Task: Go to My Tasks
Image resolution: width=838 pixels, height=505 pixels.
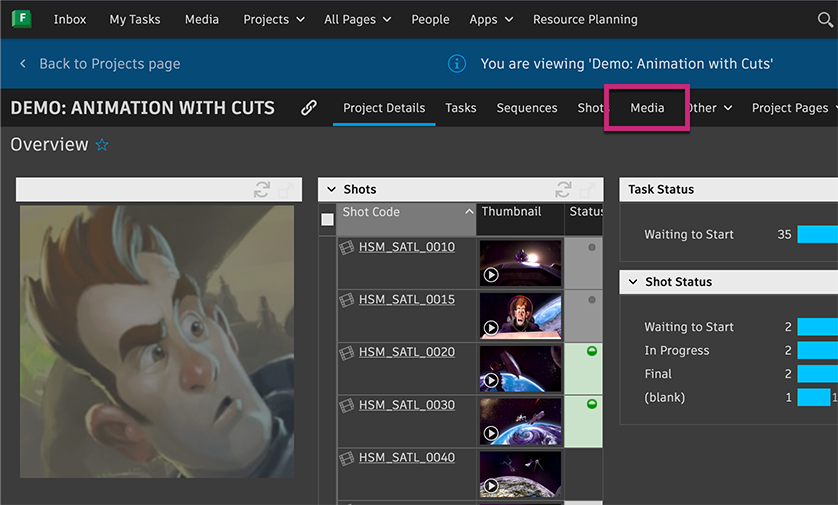Action: (135, 20)
